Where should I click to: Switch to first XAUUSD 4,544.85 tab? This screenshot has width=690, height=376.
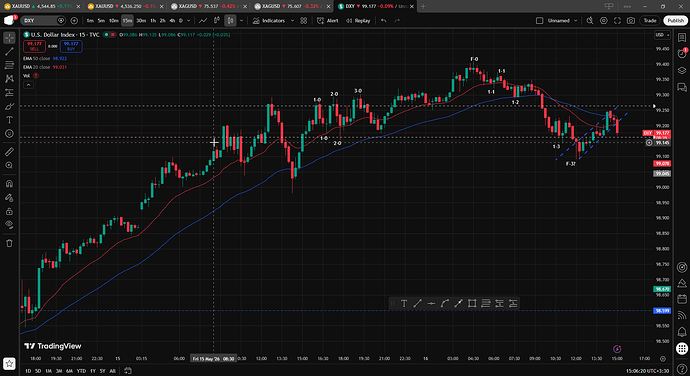[x=40, y=6]
